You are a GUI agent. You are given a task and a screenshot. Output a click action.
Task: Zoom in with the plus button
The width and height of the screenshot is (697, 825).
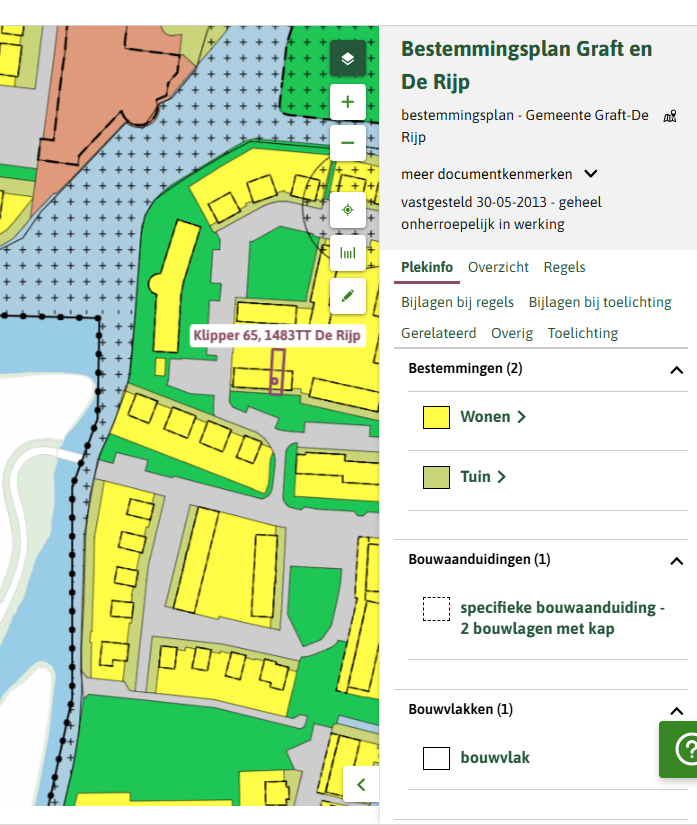click(347, 101)
